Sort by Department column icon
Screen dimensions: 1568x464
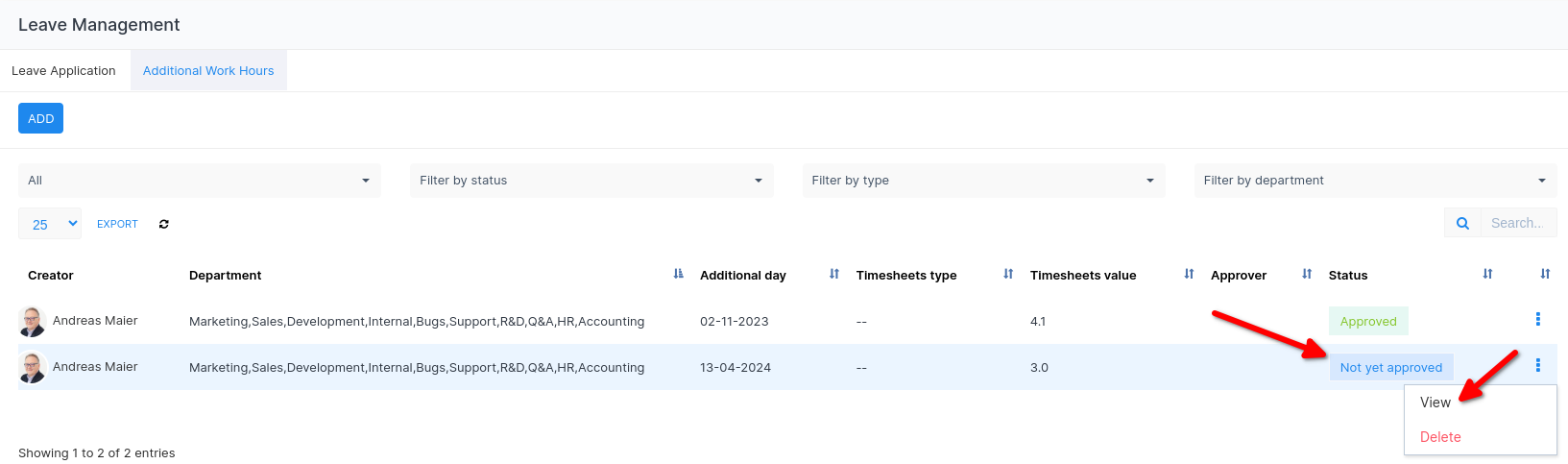(678, 275)
